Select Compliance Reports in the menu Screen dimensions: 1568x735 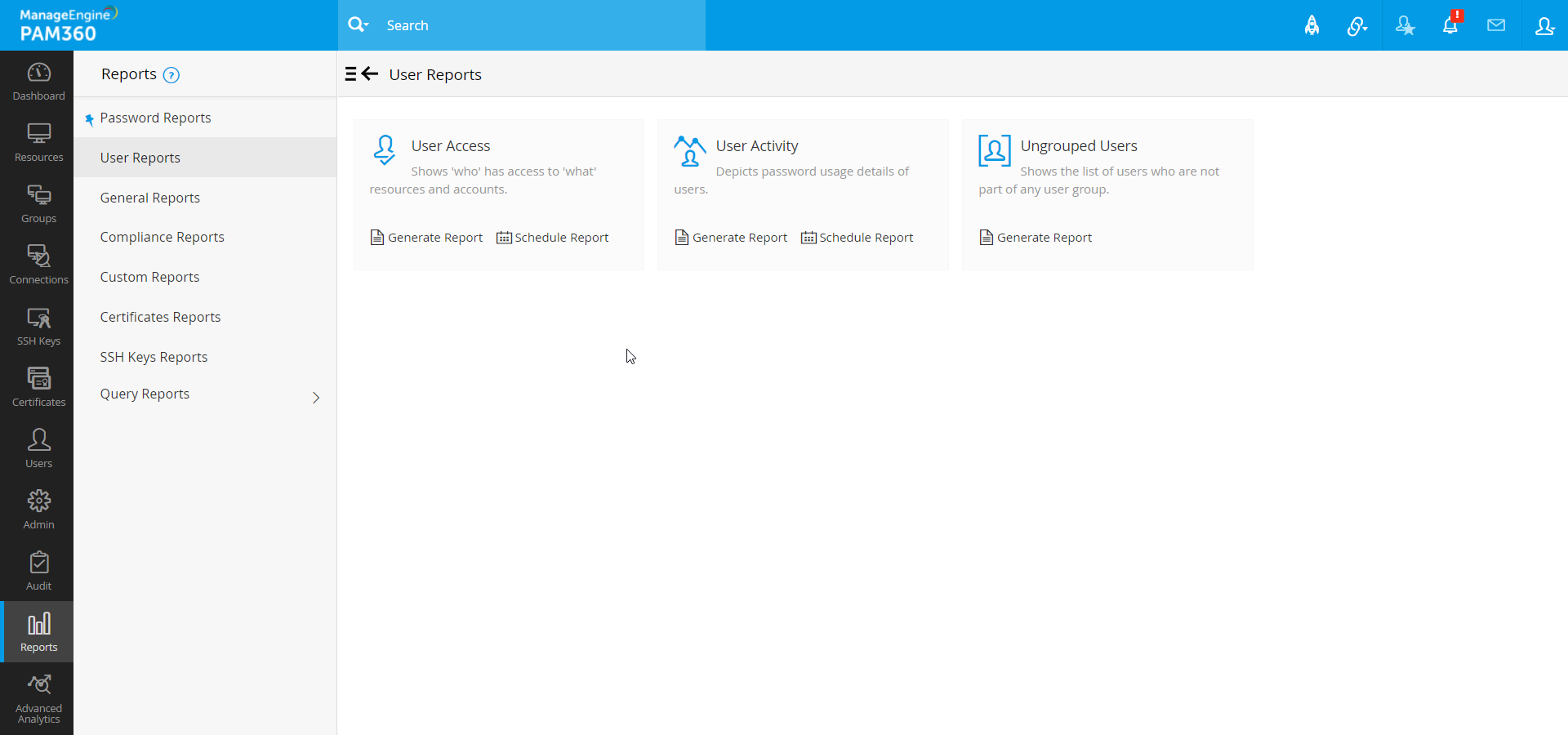pos(162,237)
